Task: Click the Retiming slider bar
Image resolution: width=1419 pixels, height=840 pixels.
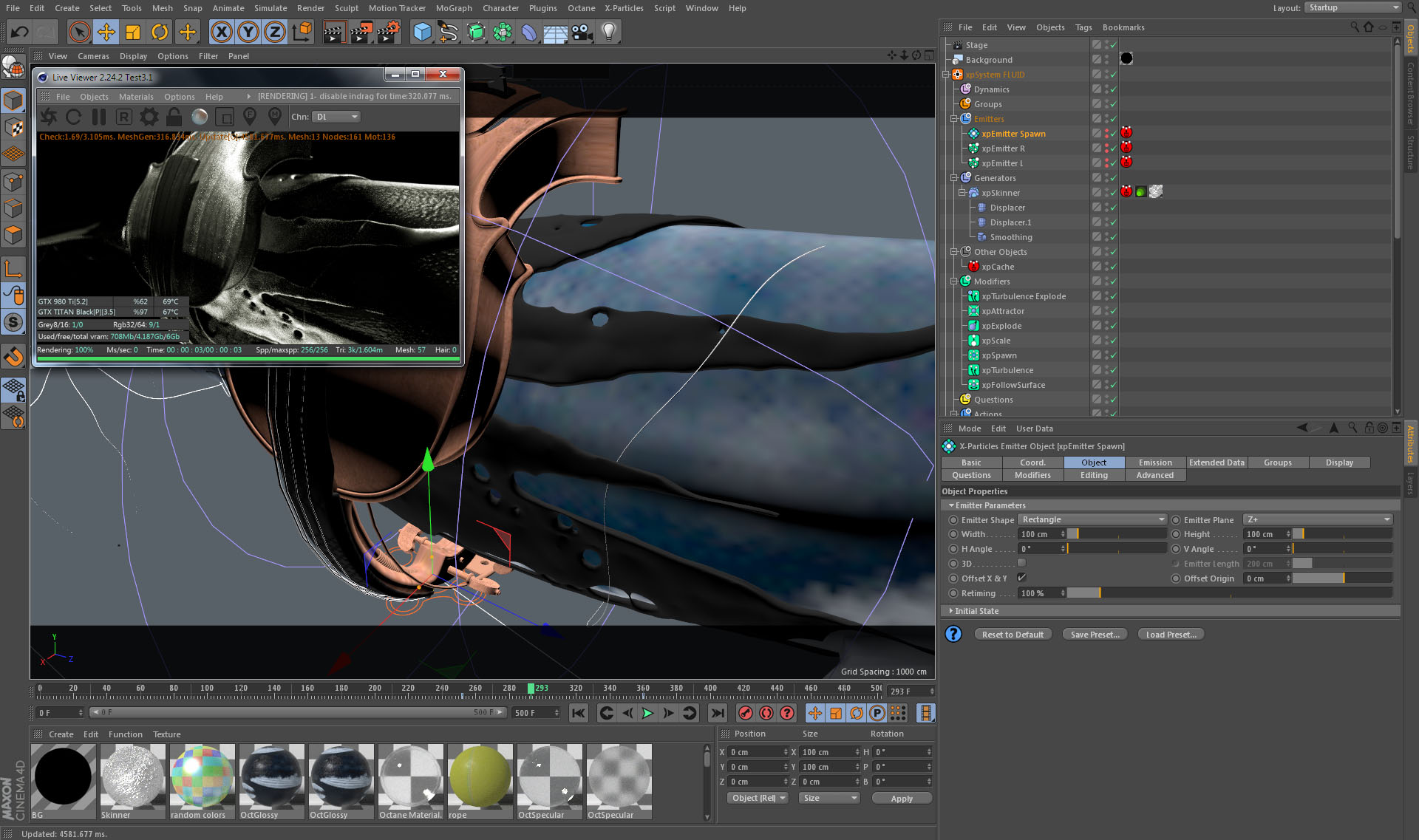Action: (x=1229, y=593)
